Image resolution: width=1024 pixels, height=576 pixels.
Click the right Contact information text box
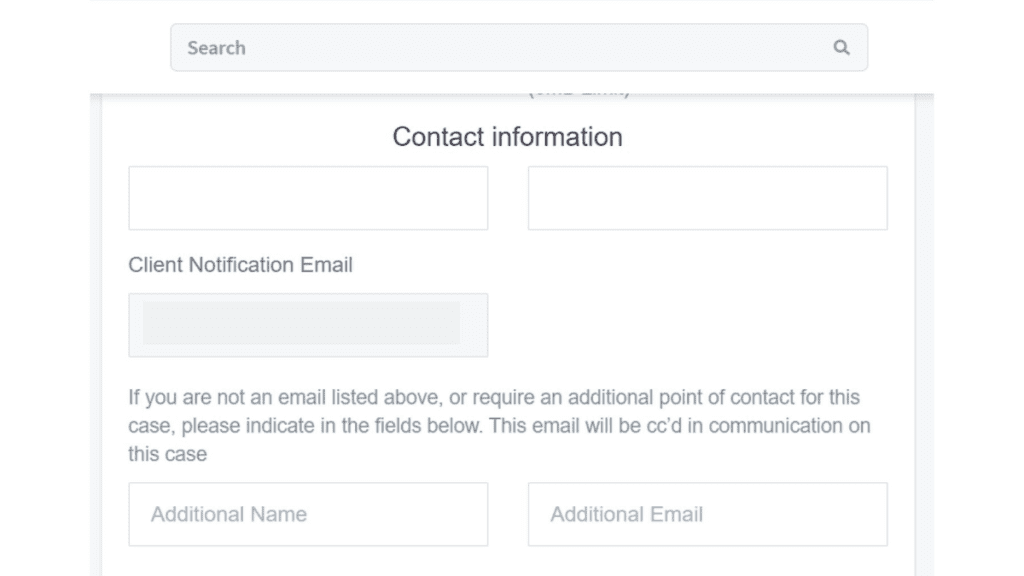(x=707, y=197)
